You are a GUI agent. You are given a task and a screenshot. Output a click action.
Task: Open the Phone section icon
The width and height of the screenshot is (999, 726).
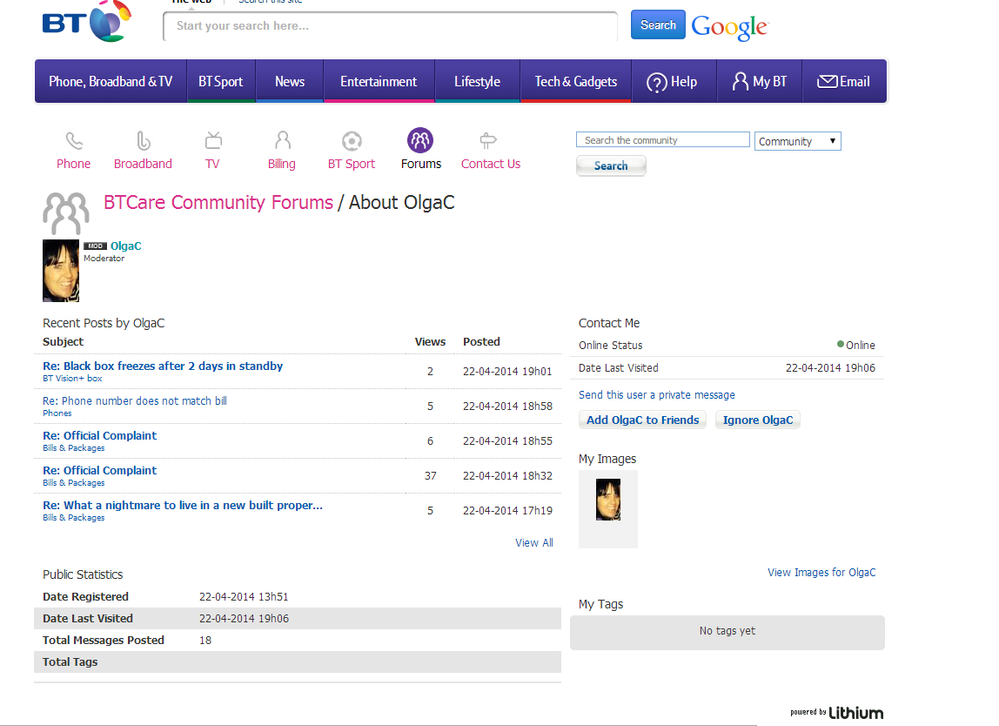pos(74,140)
